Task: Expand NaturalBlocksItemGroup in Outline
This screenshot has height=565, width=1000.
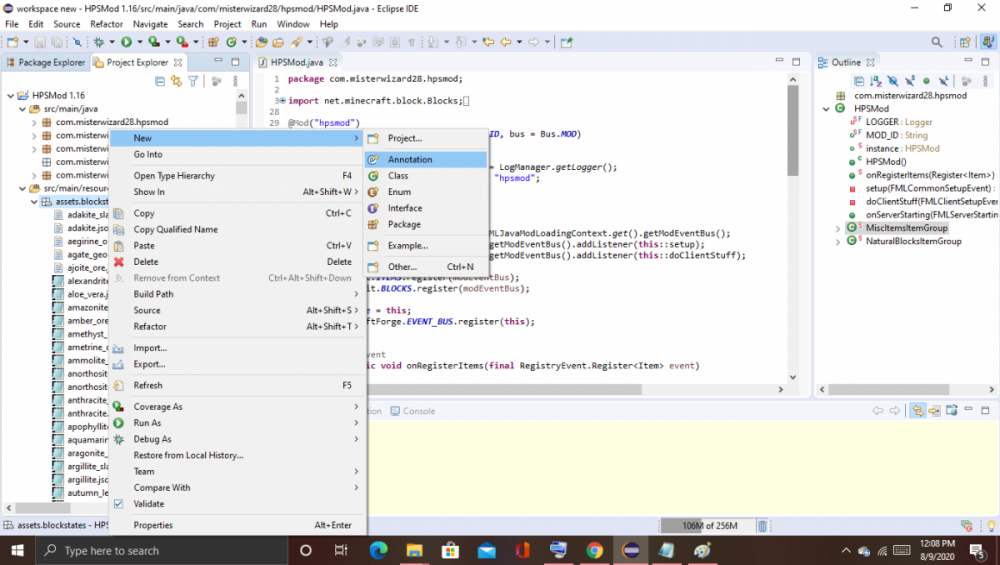Action: [837, 242]
